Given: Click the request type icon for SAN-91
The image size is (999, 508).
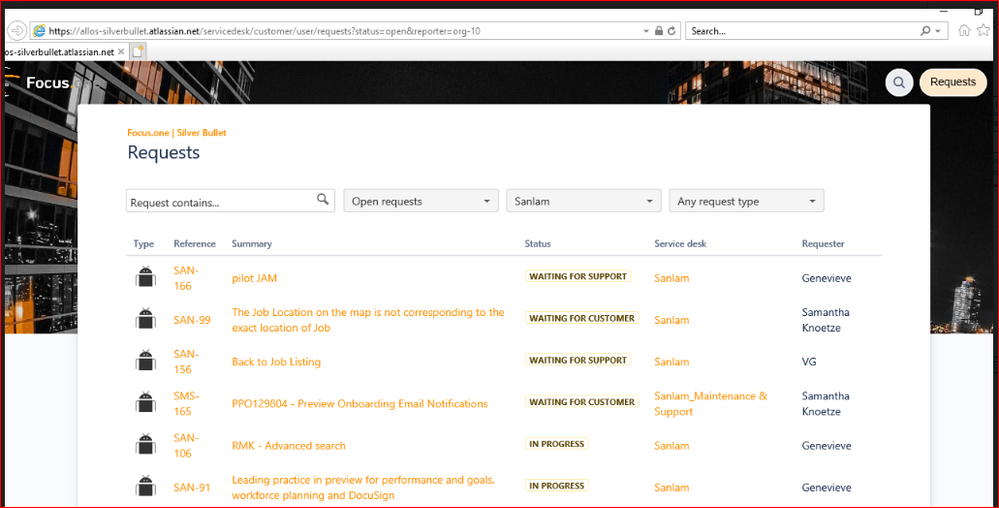Looking at the screenshot, I should [x=146, y=486].
